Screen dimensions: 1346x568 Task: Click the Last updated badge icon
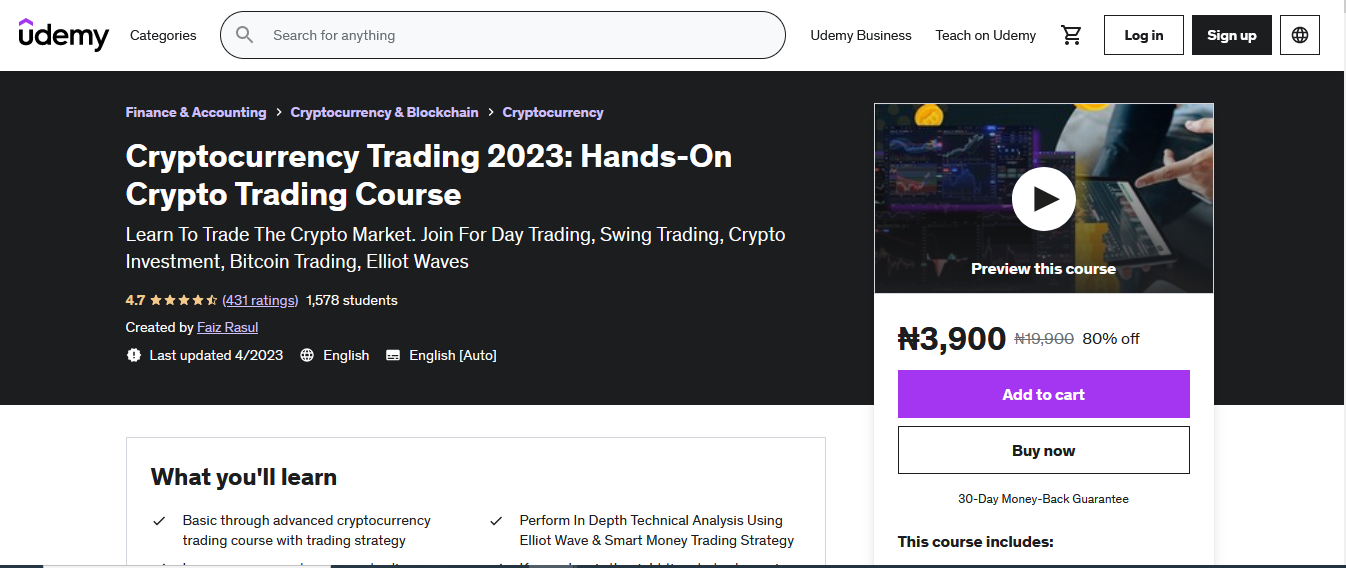click(x=134, y=355)
